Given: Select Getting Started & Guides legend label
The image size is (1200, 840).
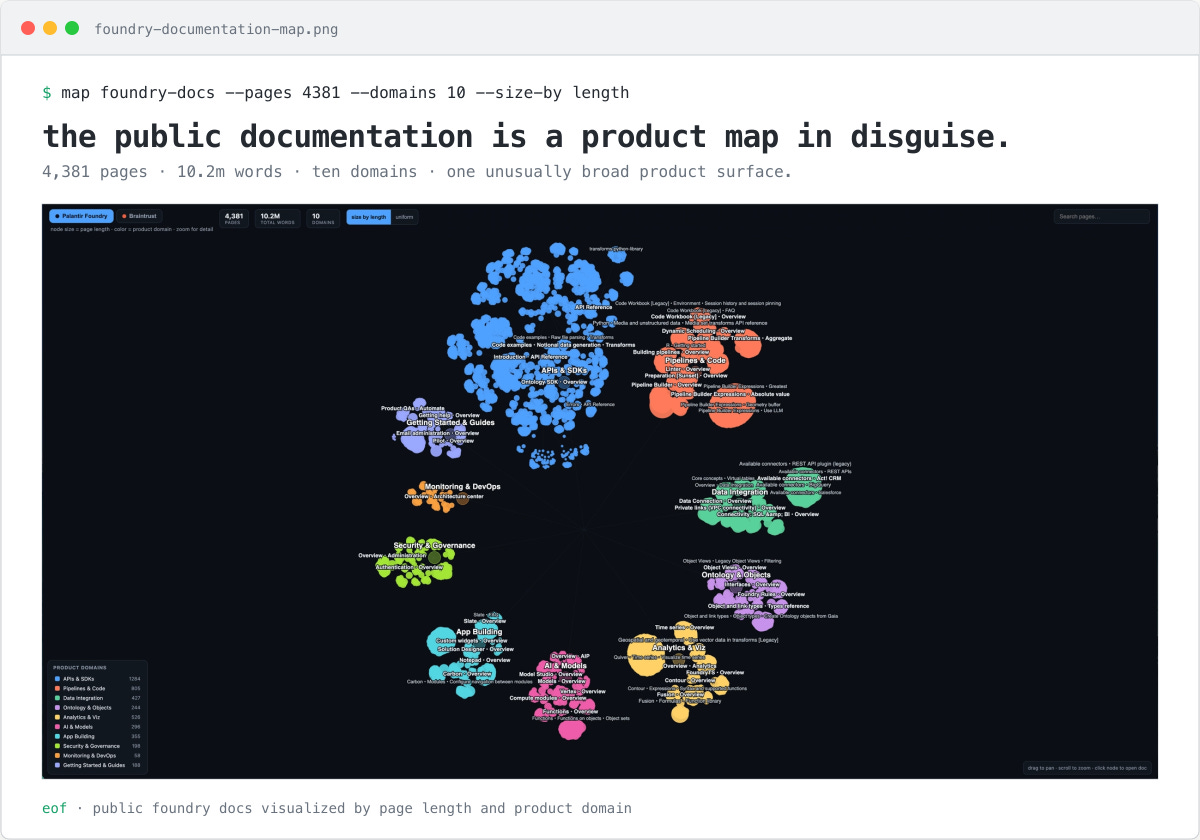Looking at the screenshot, I should (94, 765).
